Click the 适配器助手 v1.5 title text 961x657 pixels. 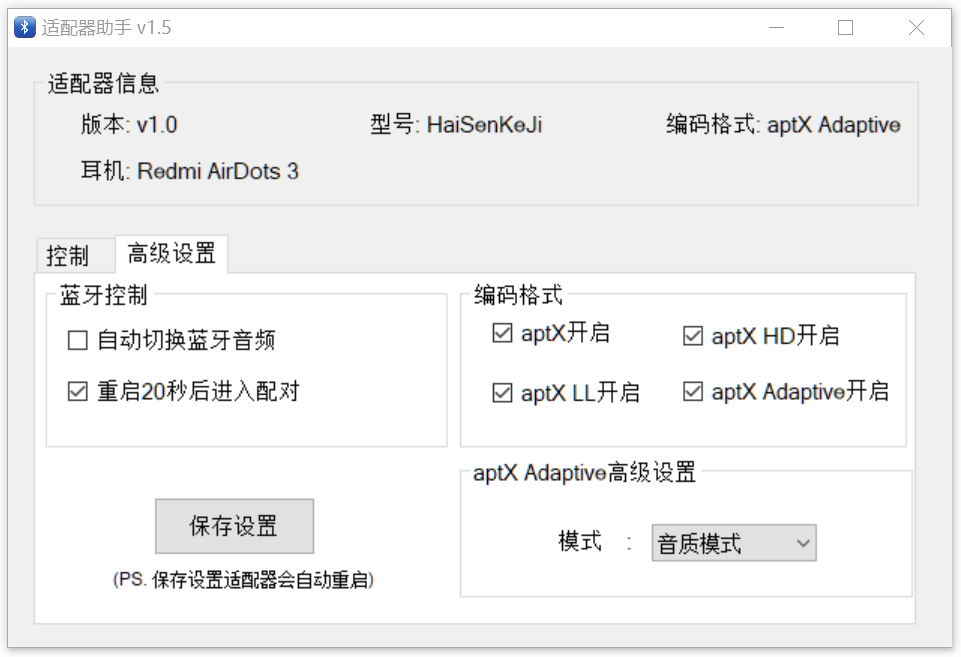tap(106, 28)
